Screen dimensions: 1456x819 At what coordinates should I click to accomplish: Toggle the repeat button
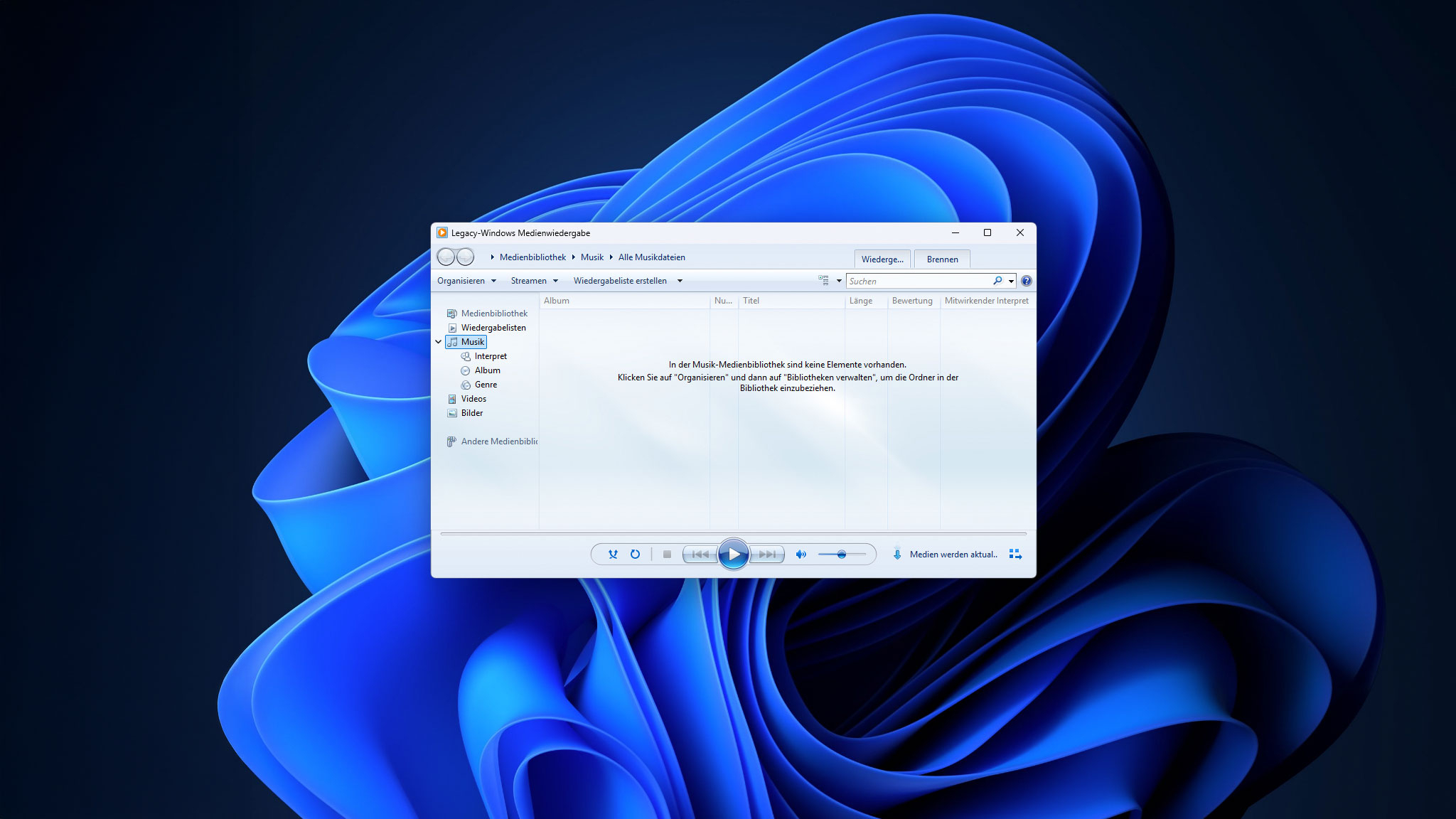click(635, 555)
